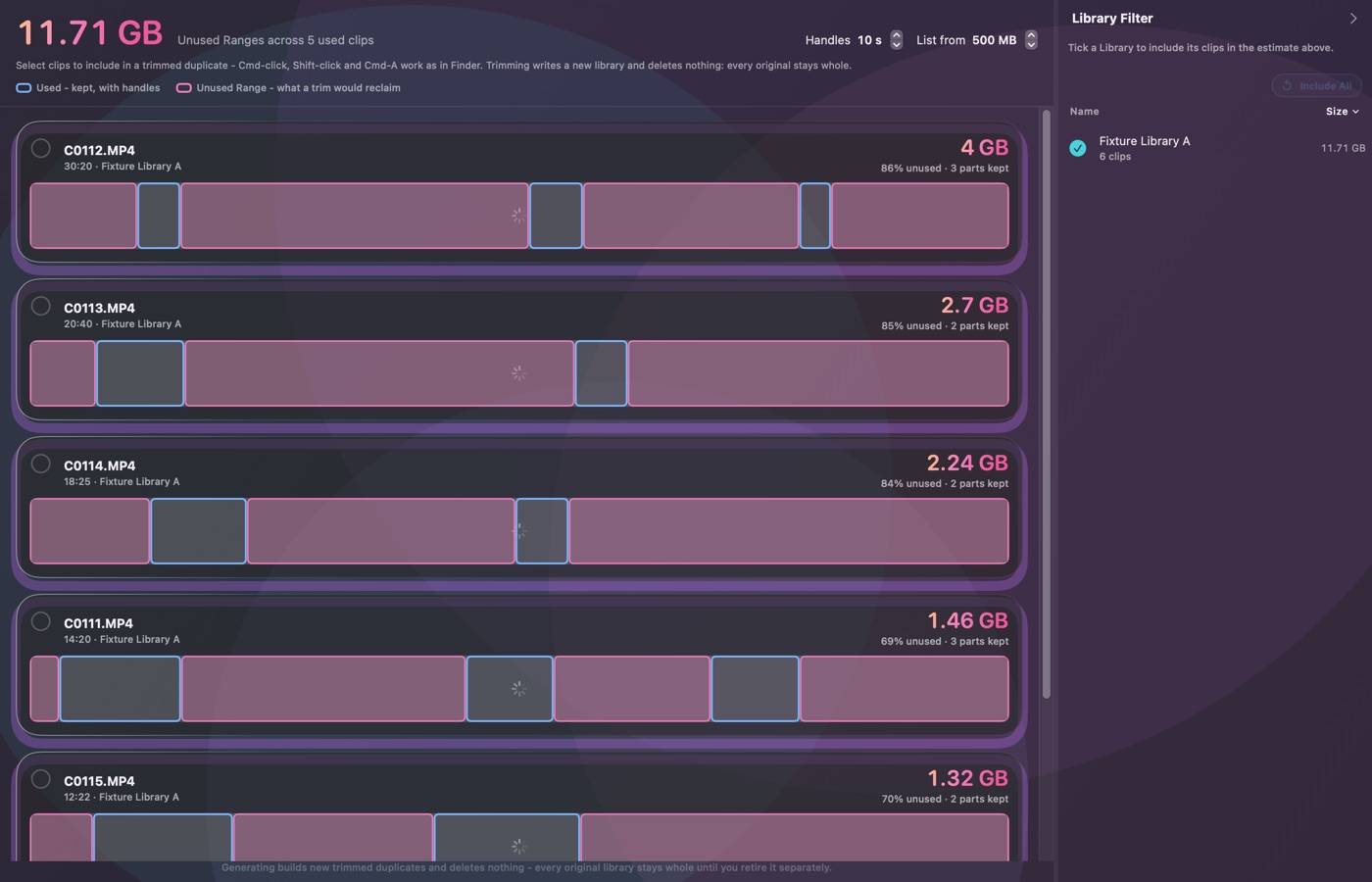Select Fixture Library A row
The width and height of the screenshot is (1372, 882).
click(1216, 148)
